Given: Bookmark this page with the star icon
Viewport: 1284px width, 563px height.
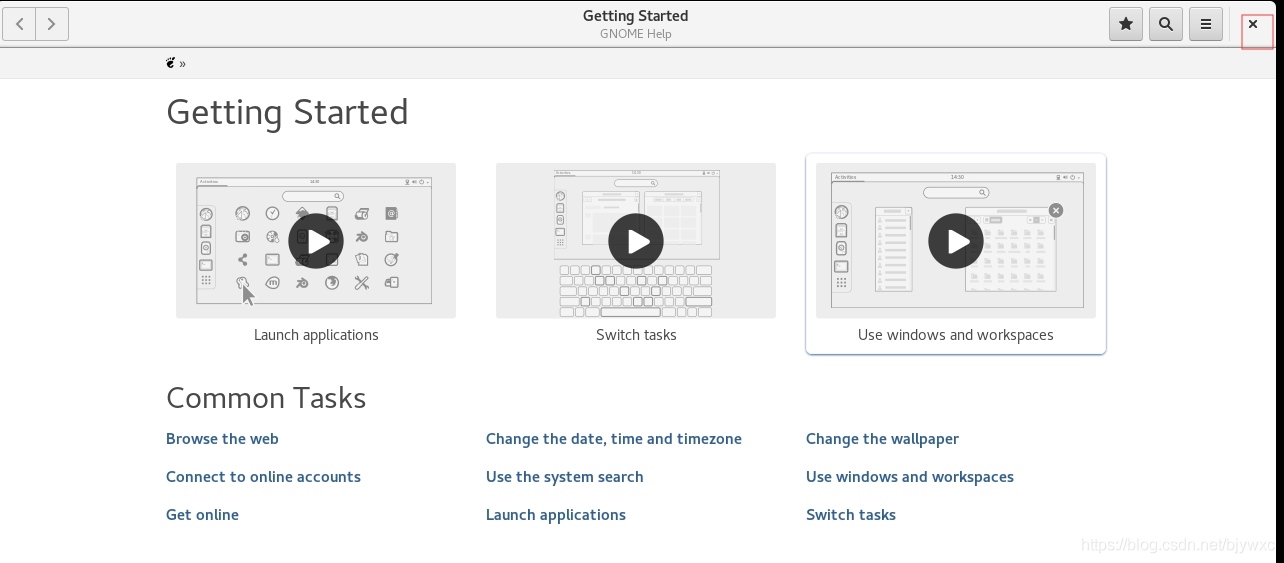Looking at the screenshot, I should (1126, 24).
